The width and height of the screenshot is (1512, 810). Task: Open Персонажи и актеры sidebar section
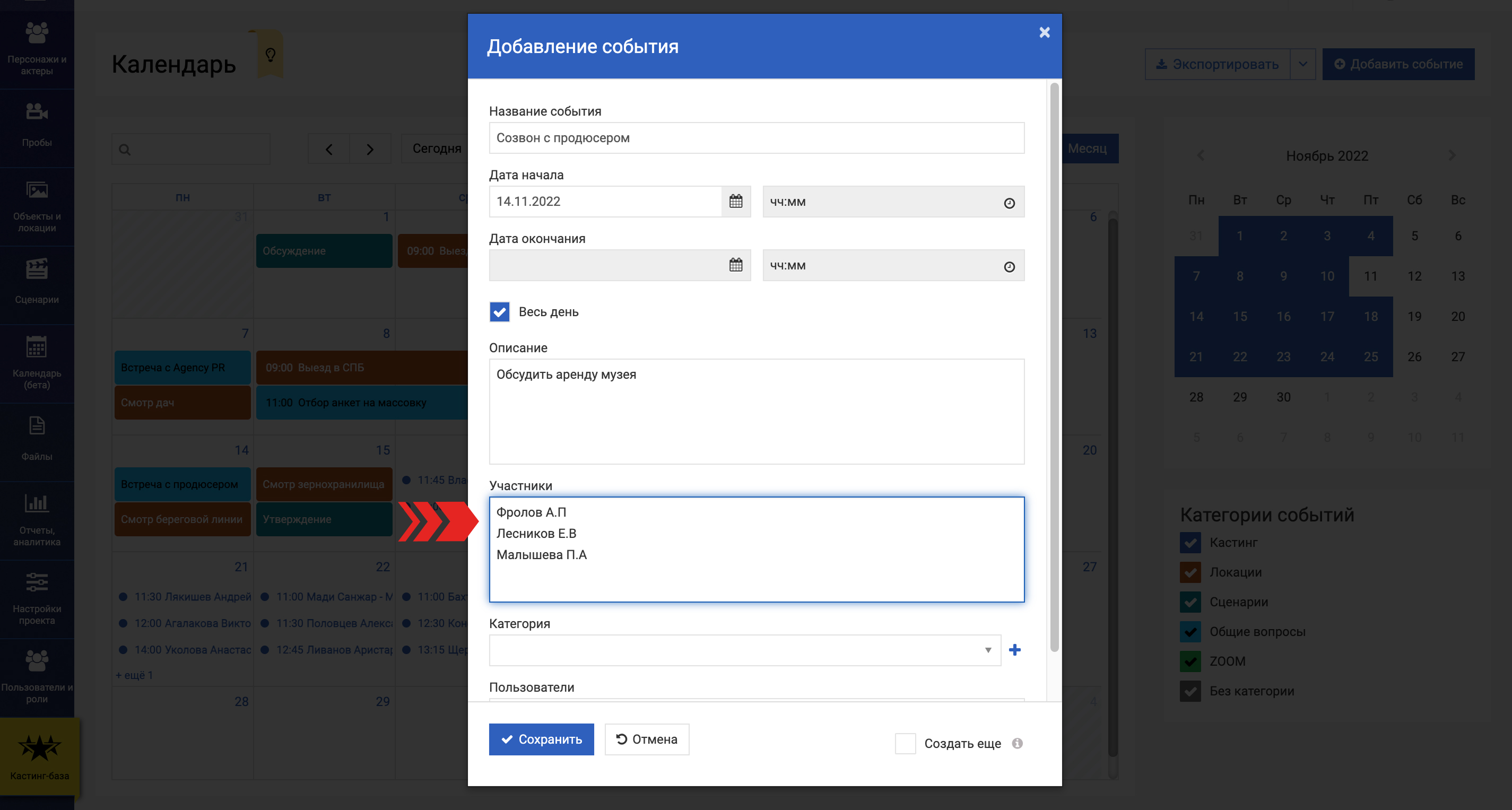[x=37, y=49]
